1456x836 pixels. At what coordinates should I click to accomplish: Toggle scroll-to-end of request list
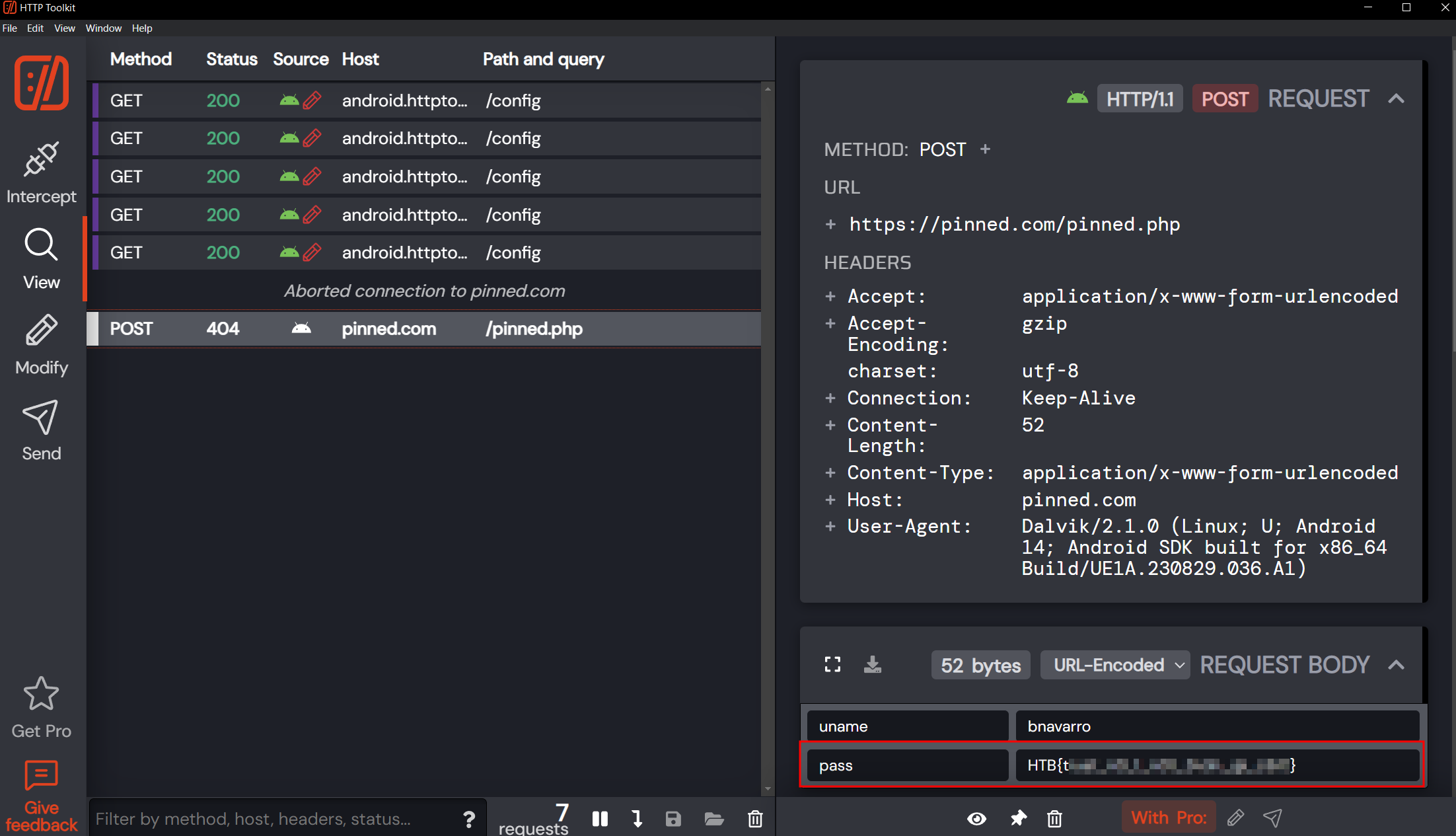[x=637, y=819]
